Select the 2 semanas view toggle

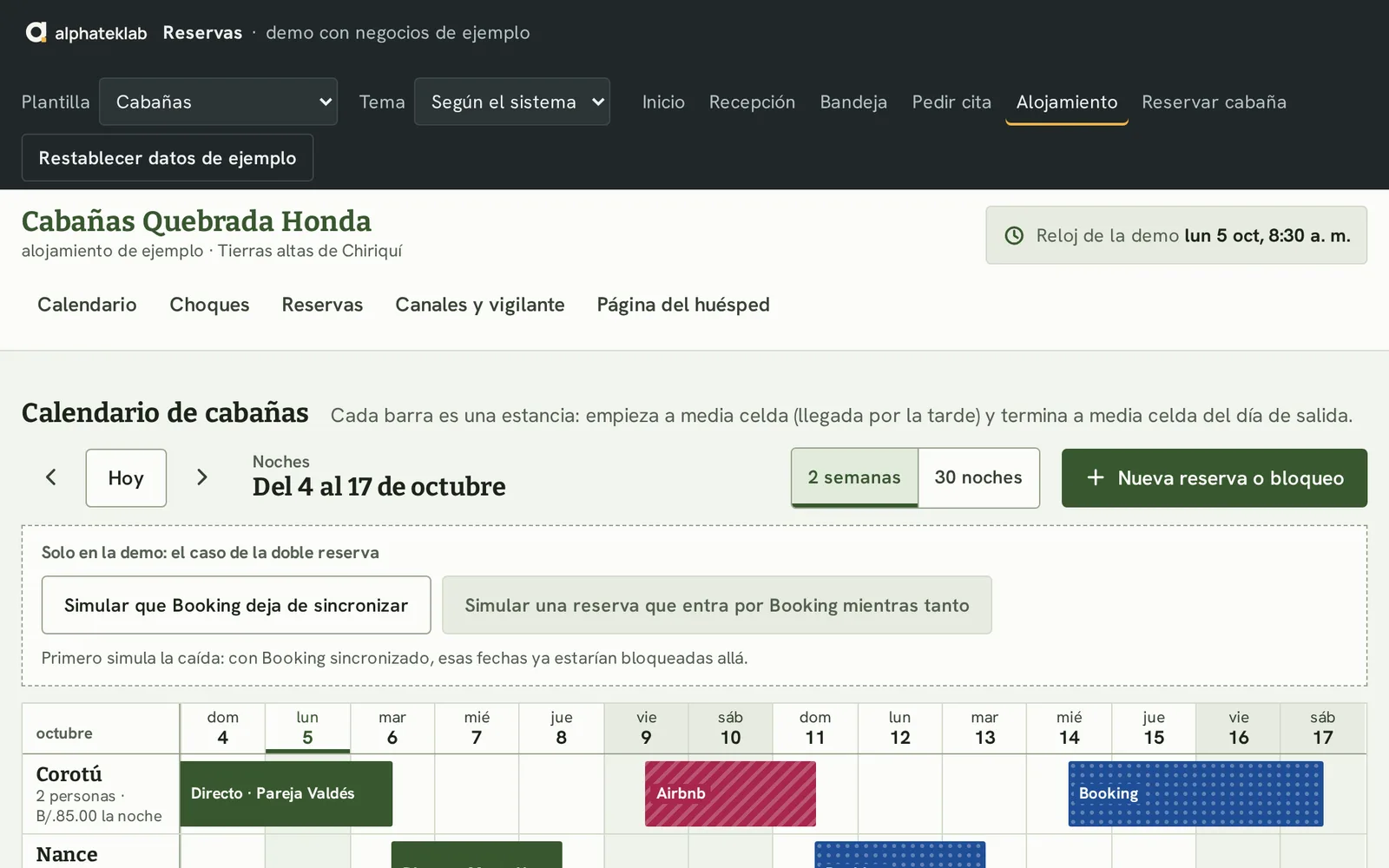click(854, 477)
